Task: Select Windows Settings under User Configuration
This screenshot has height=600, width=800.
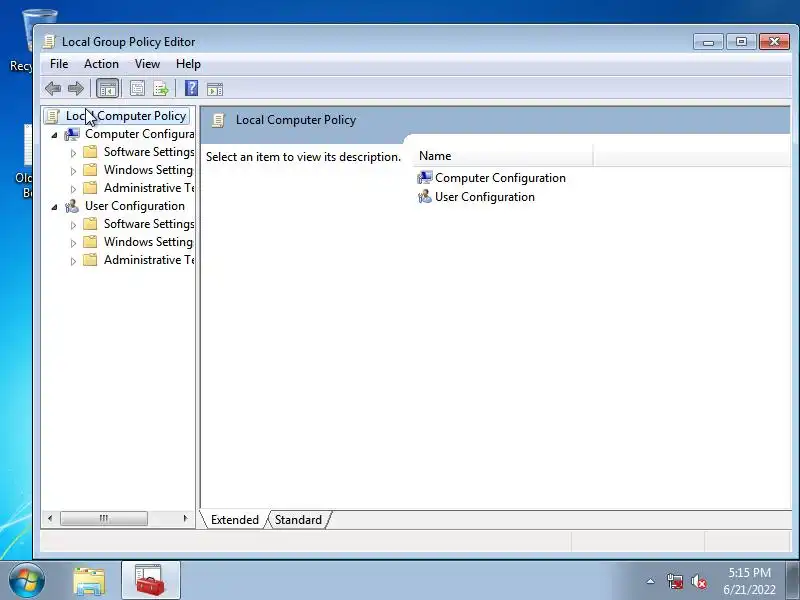Action: tap(148, 242)
